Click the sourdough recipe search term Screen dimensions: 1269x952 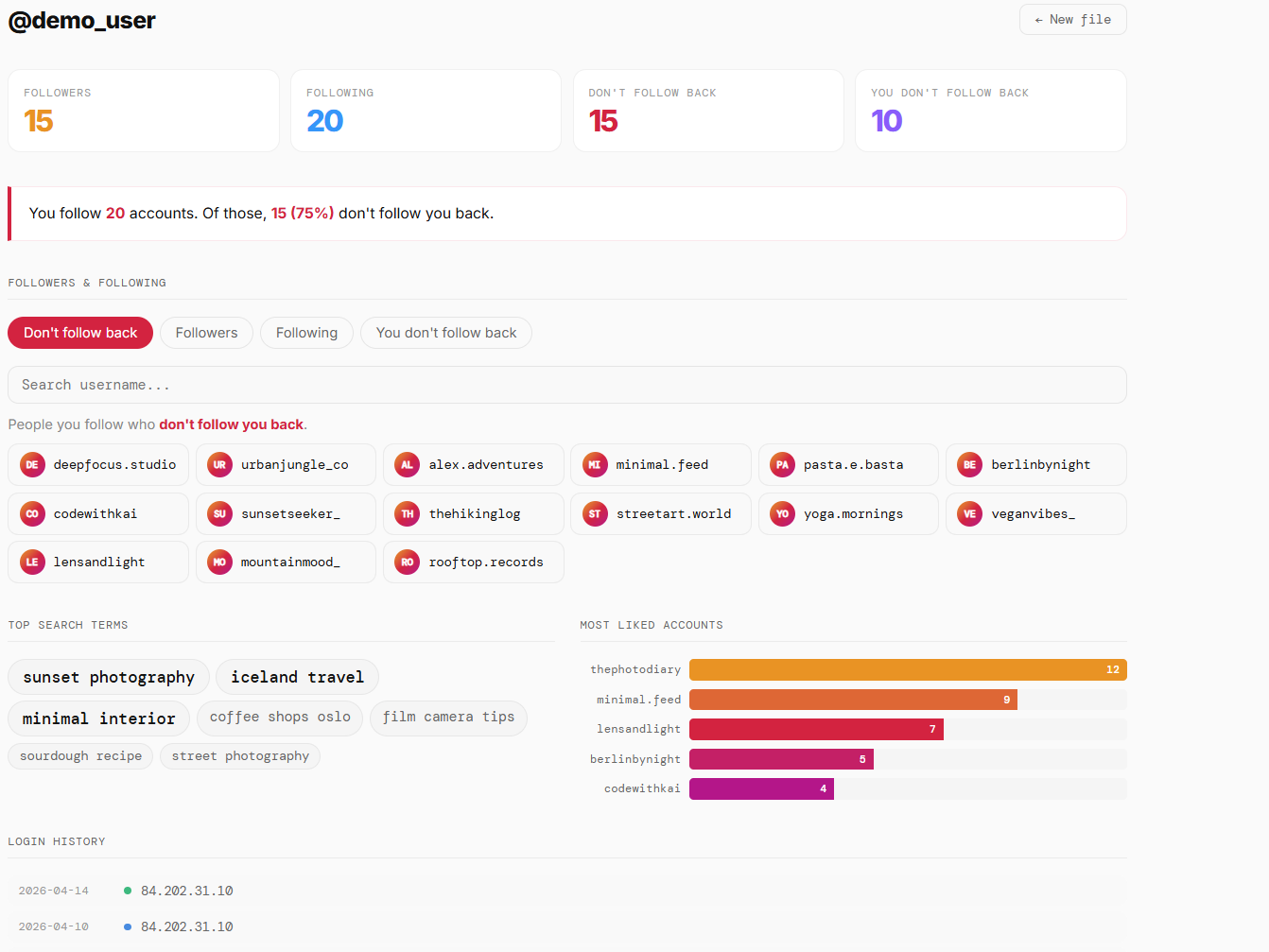point(80,756)
